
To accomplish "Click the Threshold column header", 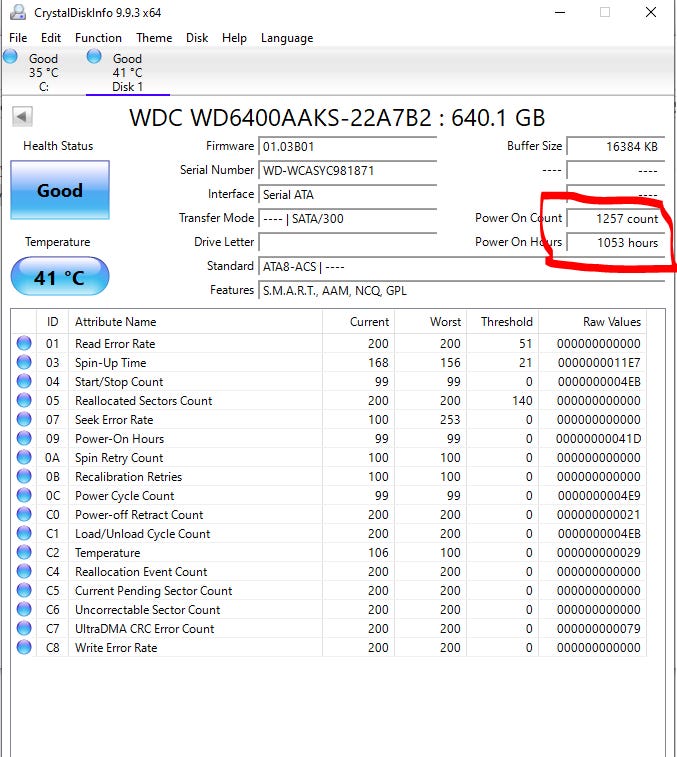I will pos(502,322).
